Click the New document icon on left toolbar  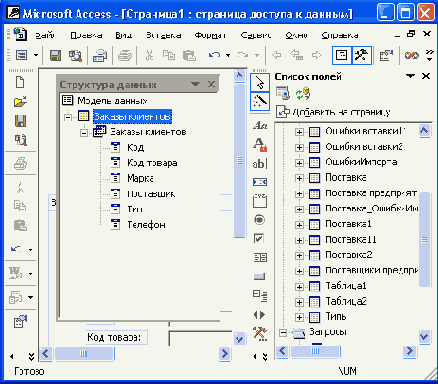coord(20,82)
